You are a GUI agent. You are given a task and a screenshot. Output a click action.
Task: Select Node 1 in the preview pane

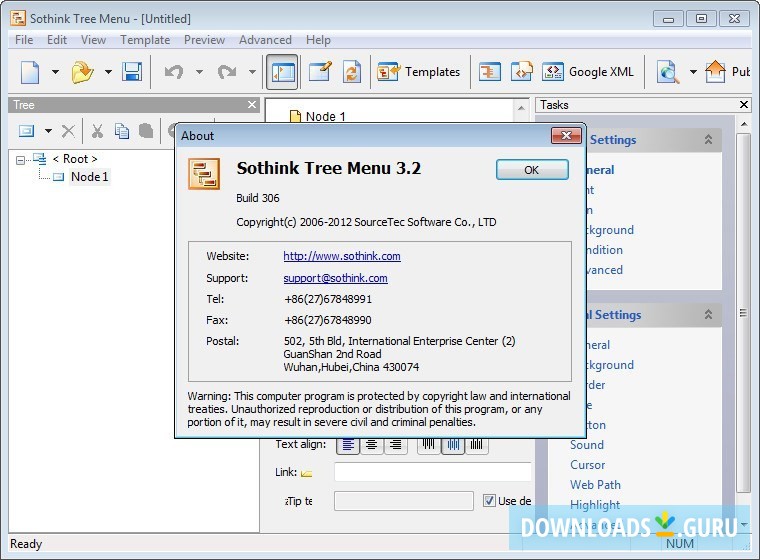[325, 116]
